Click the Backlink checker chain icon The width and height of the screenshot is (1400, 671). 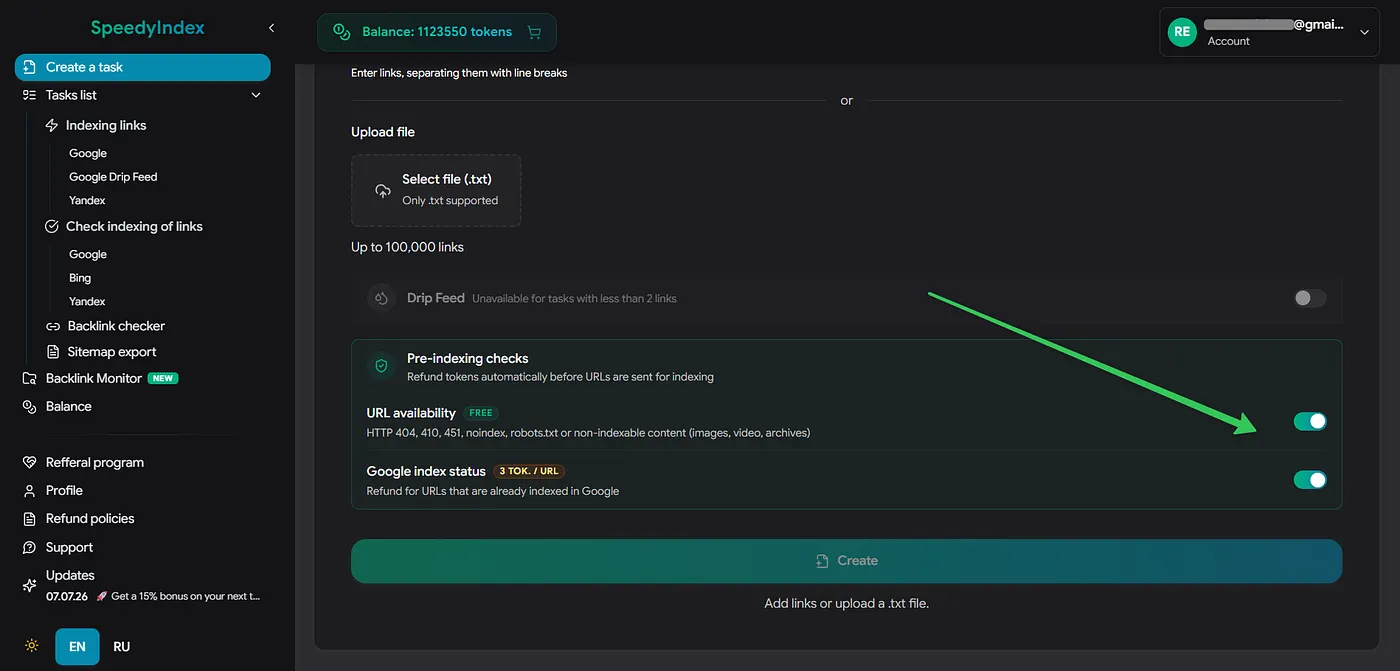[x=54, y=326]
